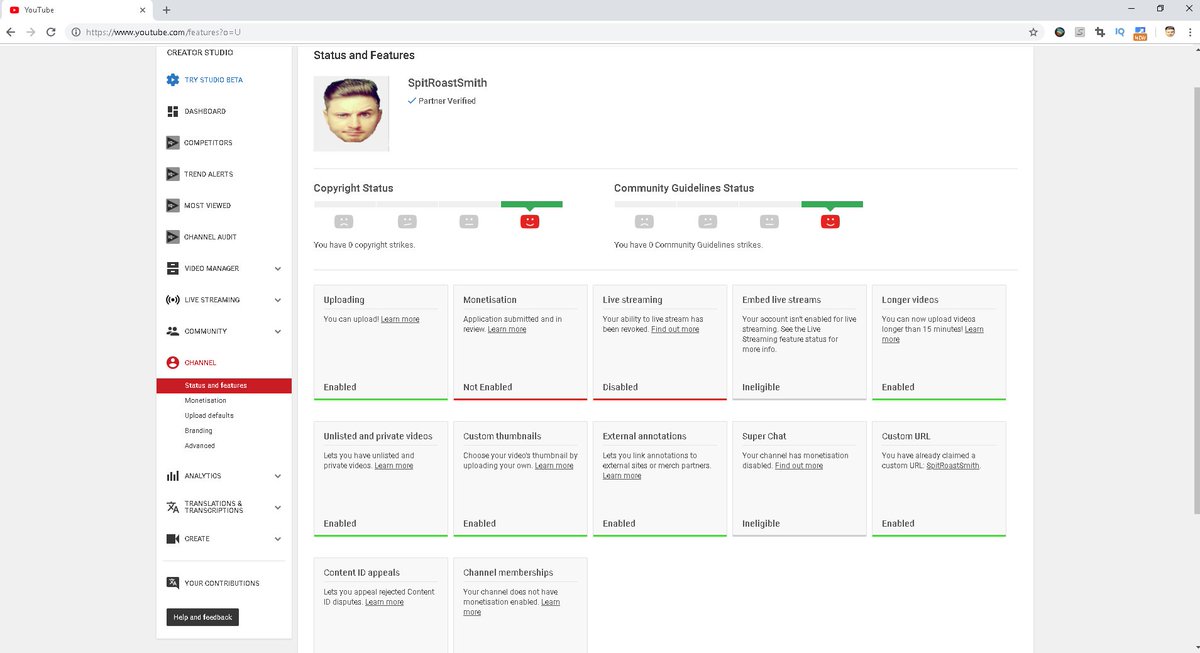
Task: Click Learn more in External annotations card
Action: [622, 476]
